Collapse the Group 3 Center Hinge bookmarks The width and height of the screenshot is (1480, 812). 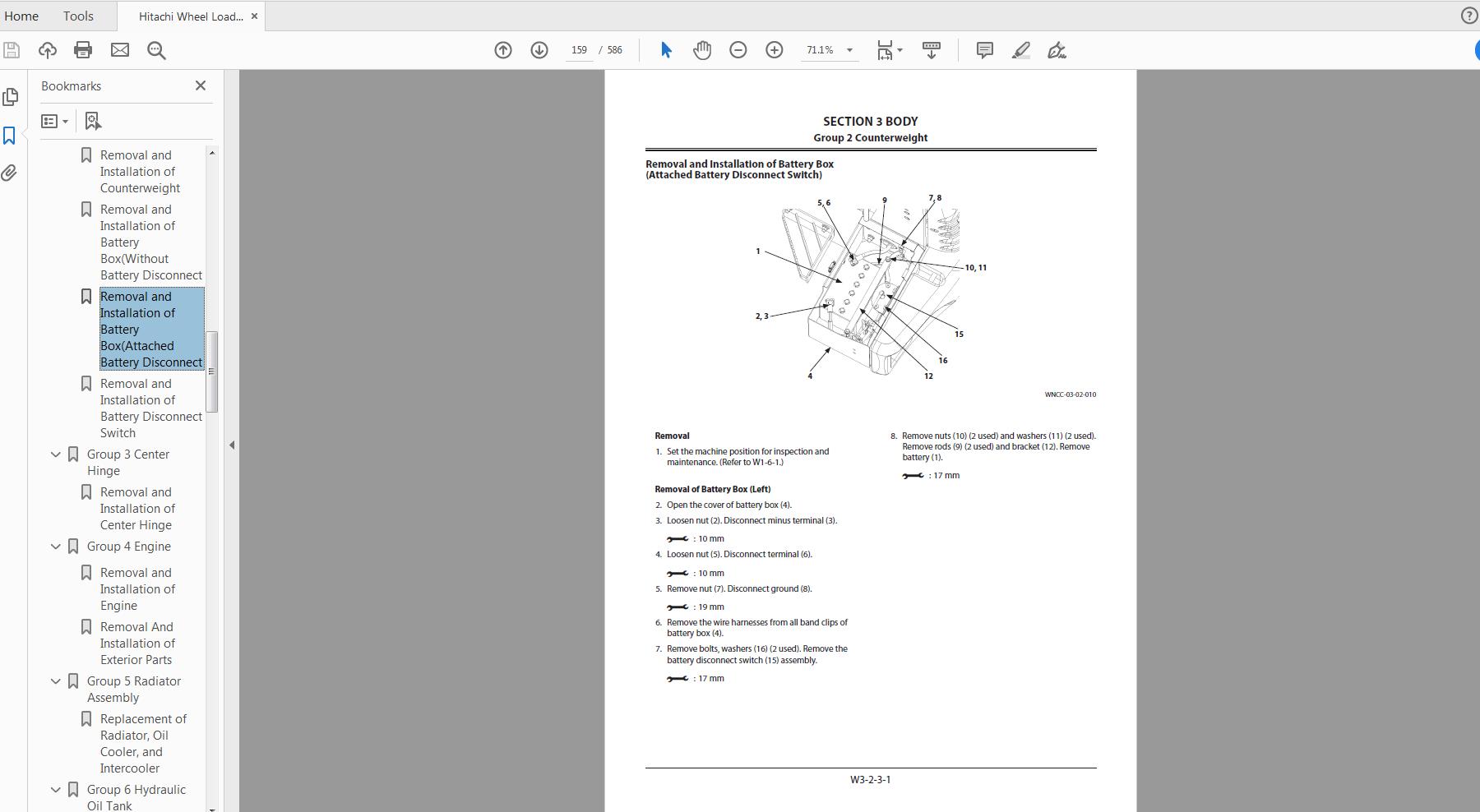click(x=55, y=454)
